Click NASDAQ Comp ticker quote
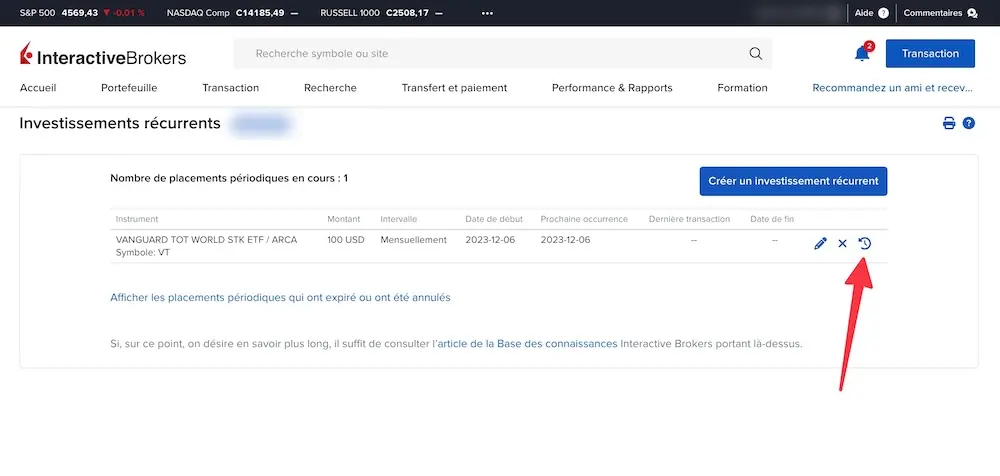This screenshot has width=1000, height=476. 232,13
